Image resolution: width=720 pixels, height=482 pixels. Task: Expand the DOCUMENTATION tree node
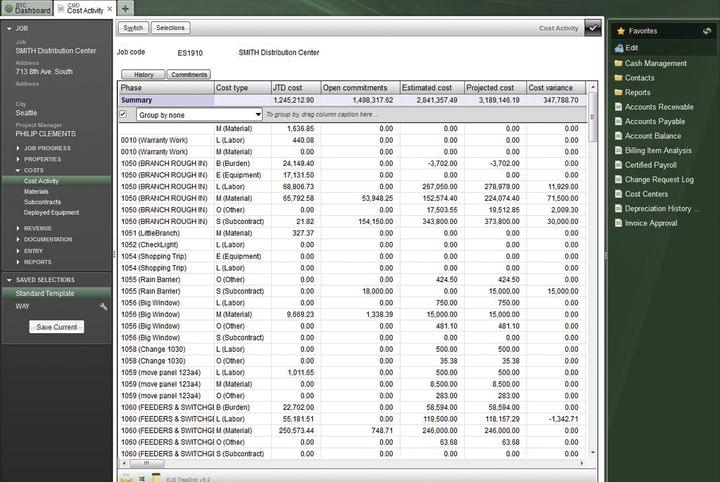tap(18, 239)
